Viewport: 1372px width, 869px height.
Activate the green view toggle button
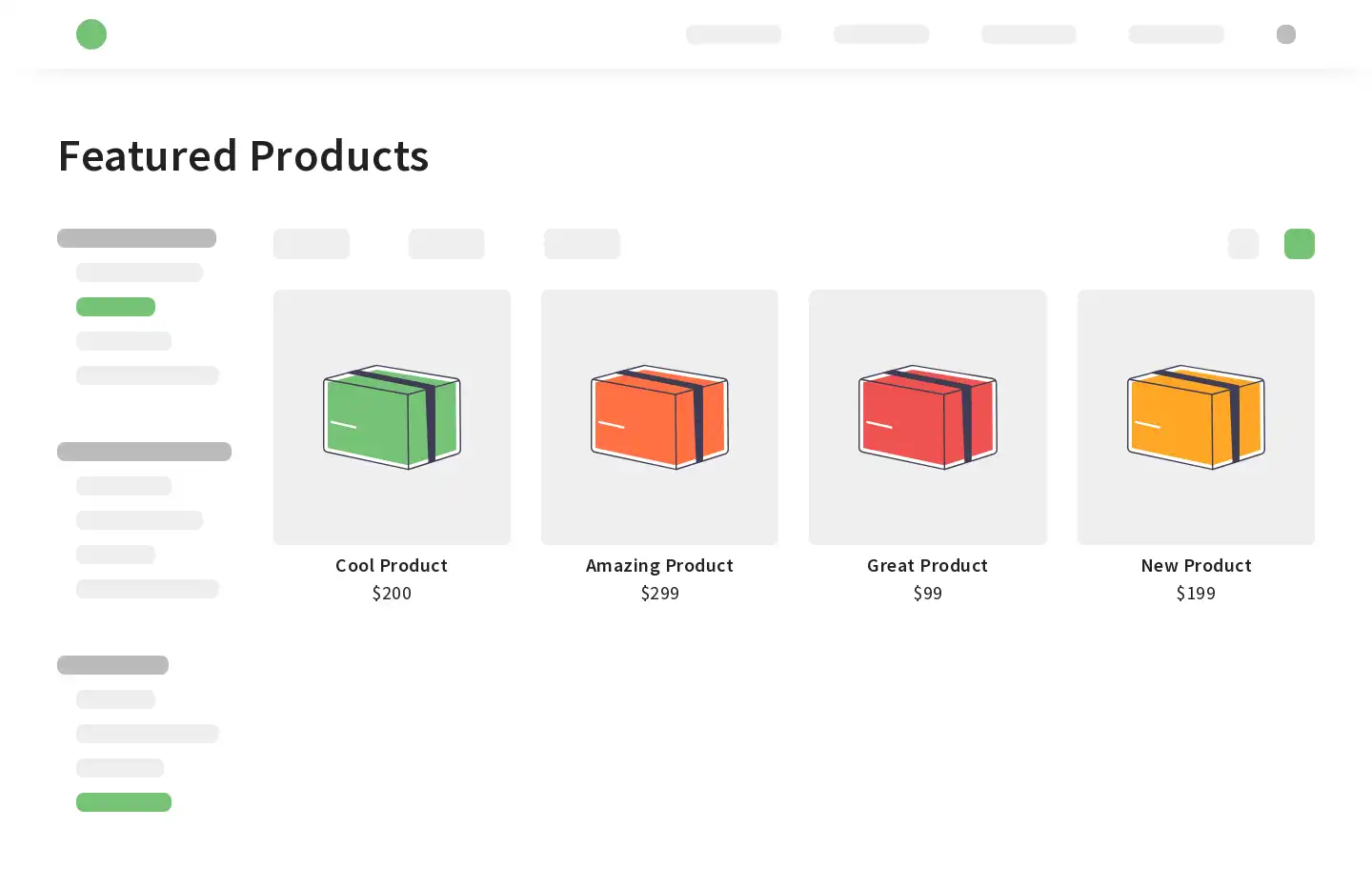pyautogui.click(x=1300, y=244)
